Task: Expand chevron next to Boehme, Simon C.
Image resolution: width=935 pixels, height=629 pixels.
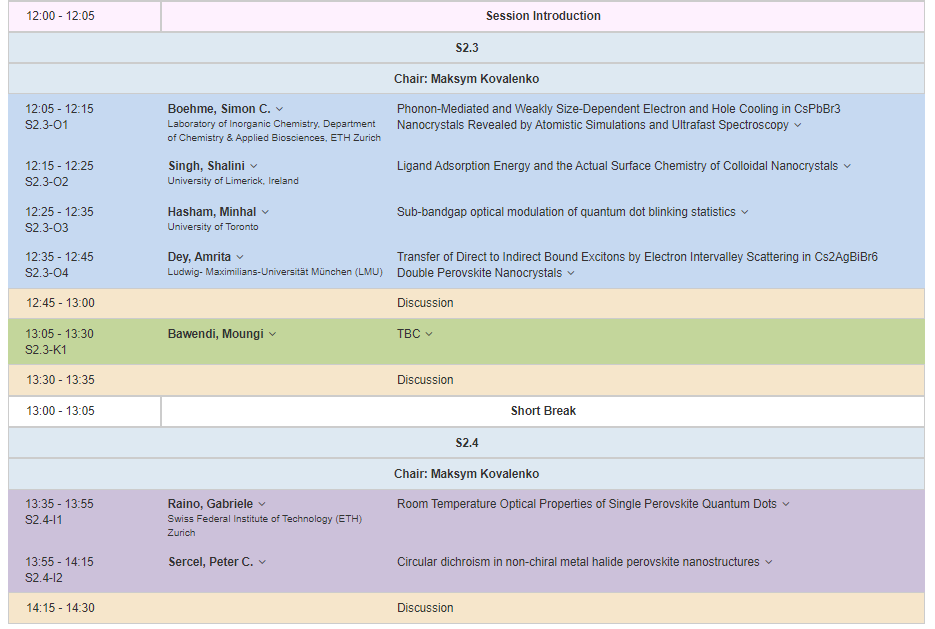Action: click(x=280, y=109)
